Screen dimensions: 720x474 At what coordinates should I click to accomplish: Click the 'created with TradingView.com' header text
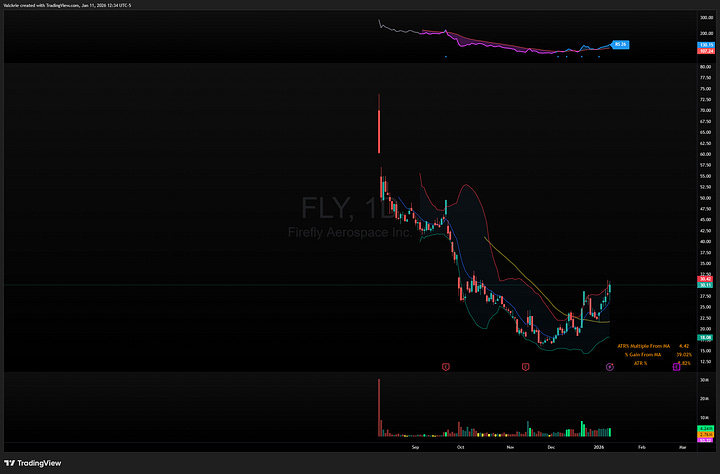click(49, 6)
